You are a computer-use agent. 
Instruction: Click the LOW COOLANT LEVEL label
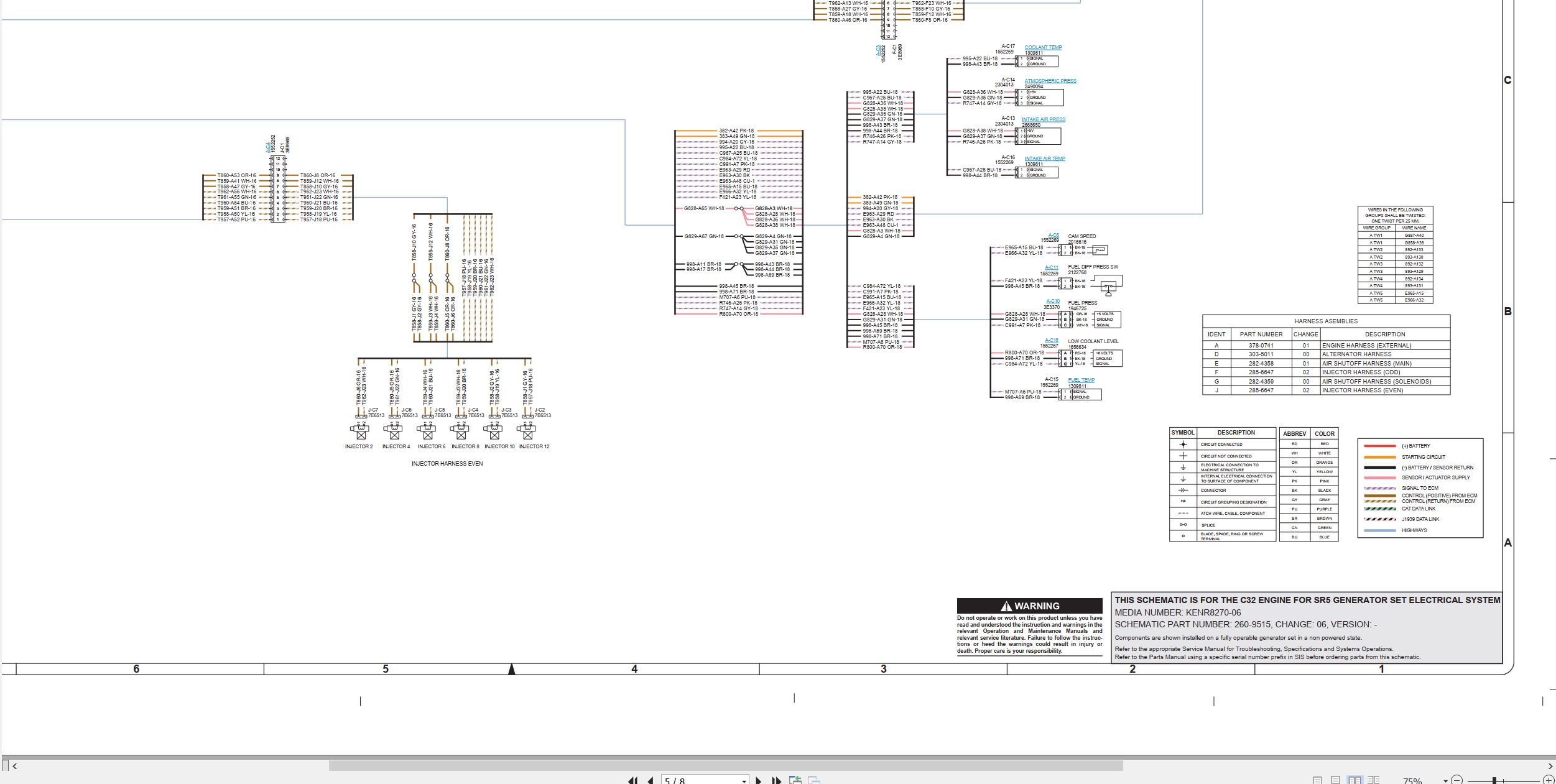1093,341
